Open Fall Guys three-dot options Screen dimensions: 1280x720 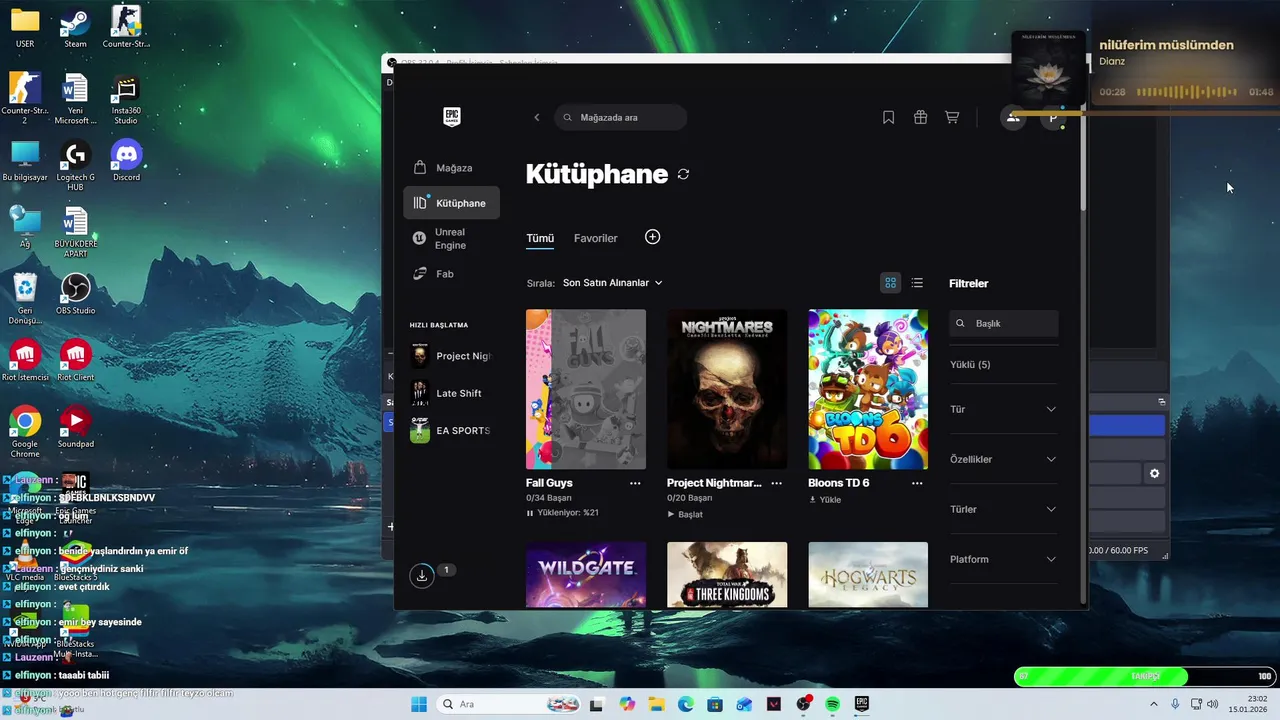click(635, 483)
